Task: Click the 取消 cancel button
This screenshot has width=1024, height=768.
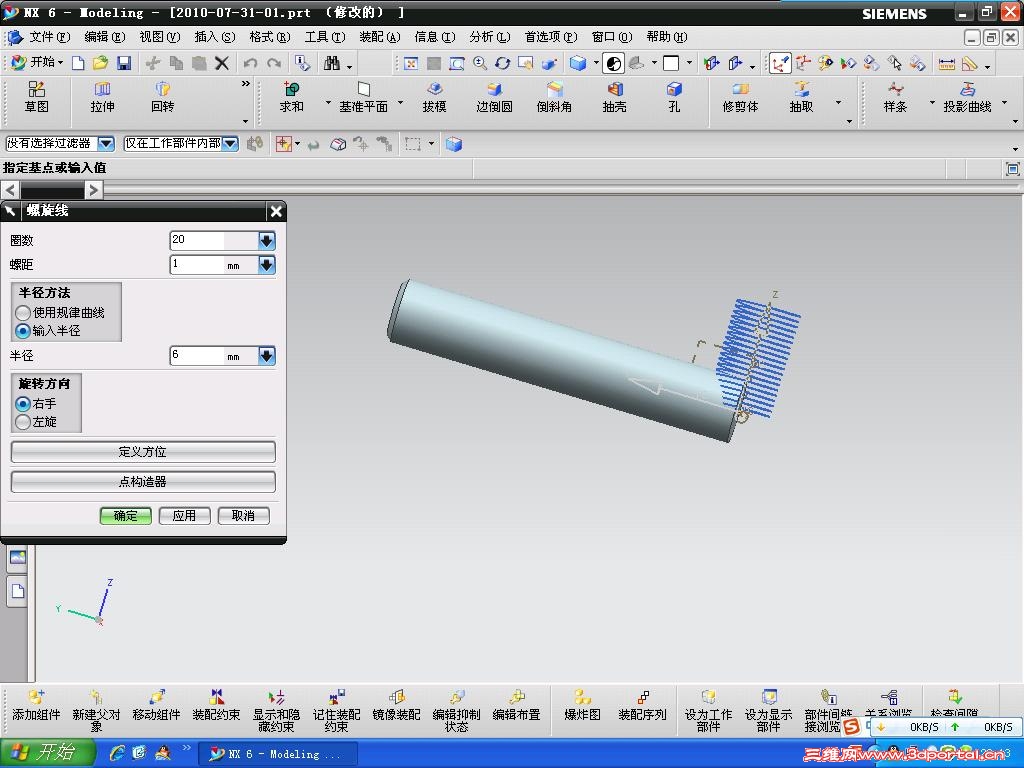Action: click(x=243, y=516)
